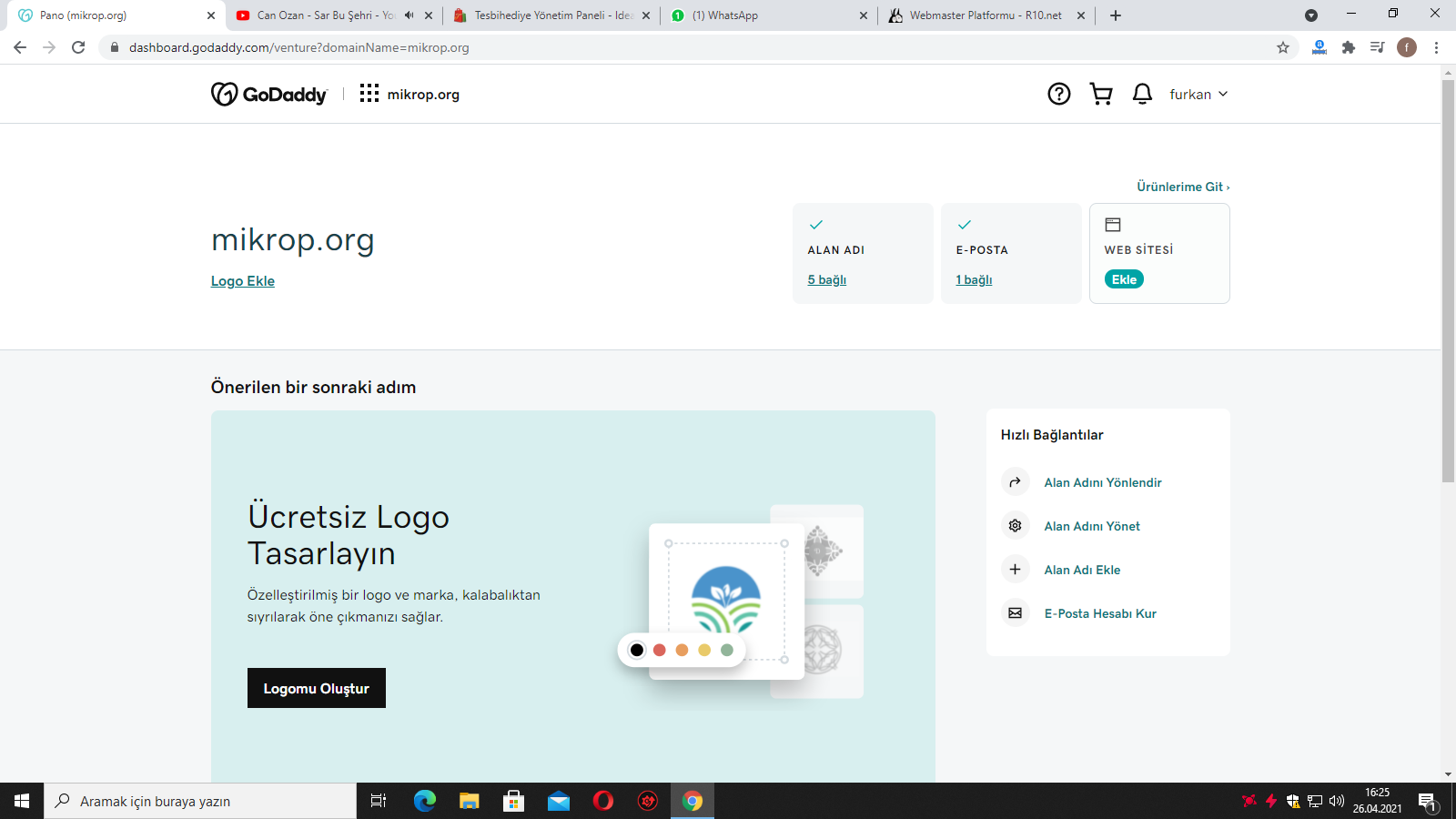Image resolution: width=1456 pixels, height=819 pixels.
Task: Open the notifications bell
Action: [x=1142, y=94]
